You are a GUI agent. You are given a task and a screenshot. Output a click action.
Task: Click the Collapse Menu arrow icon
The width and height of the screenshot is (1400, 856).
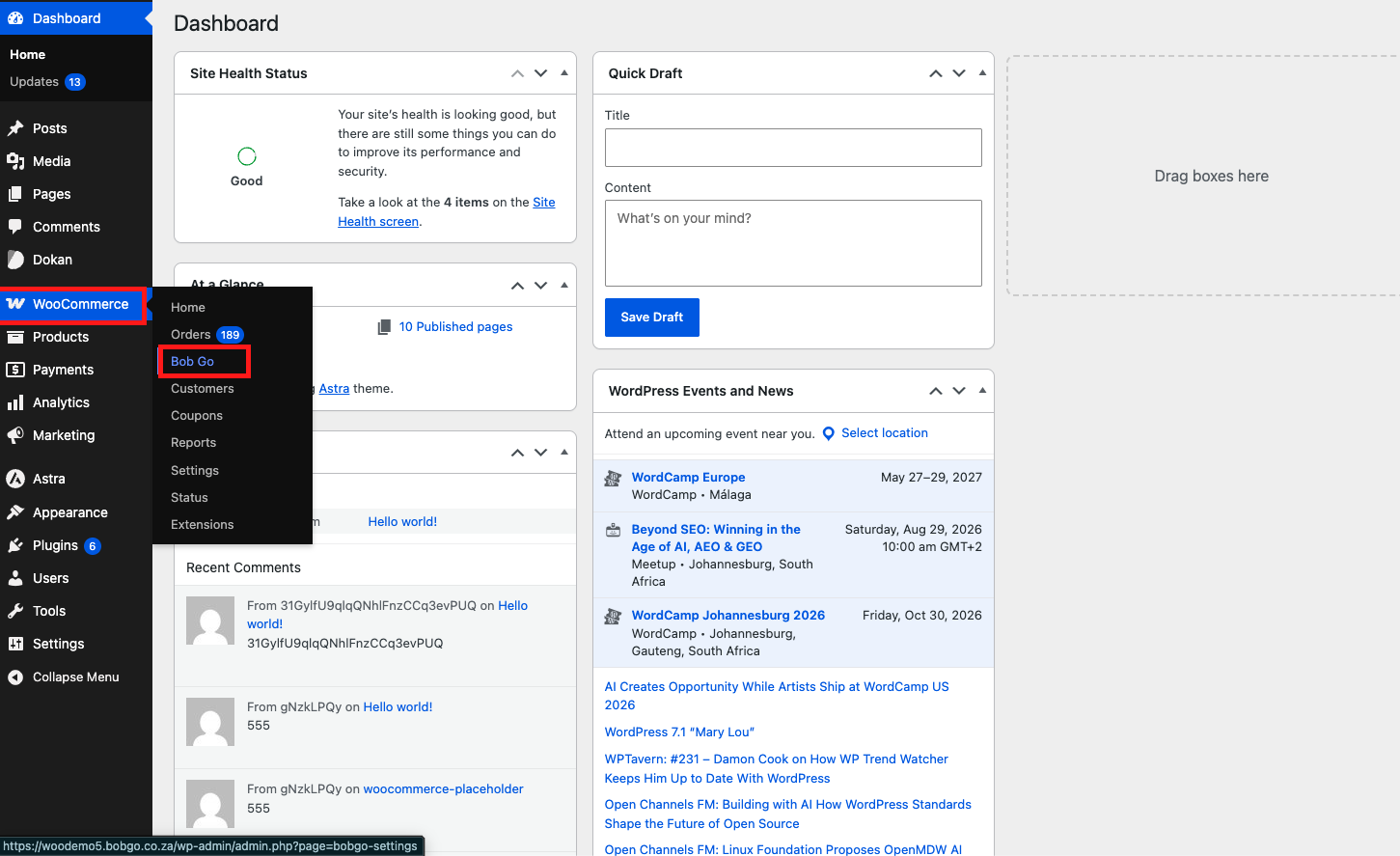tap(15, 677)
